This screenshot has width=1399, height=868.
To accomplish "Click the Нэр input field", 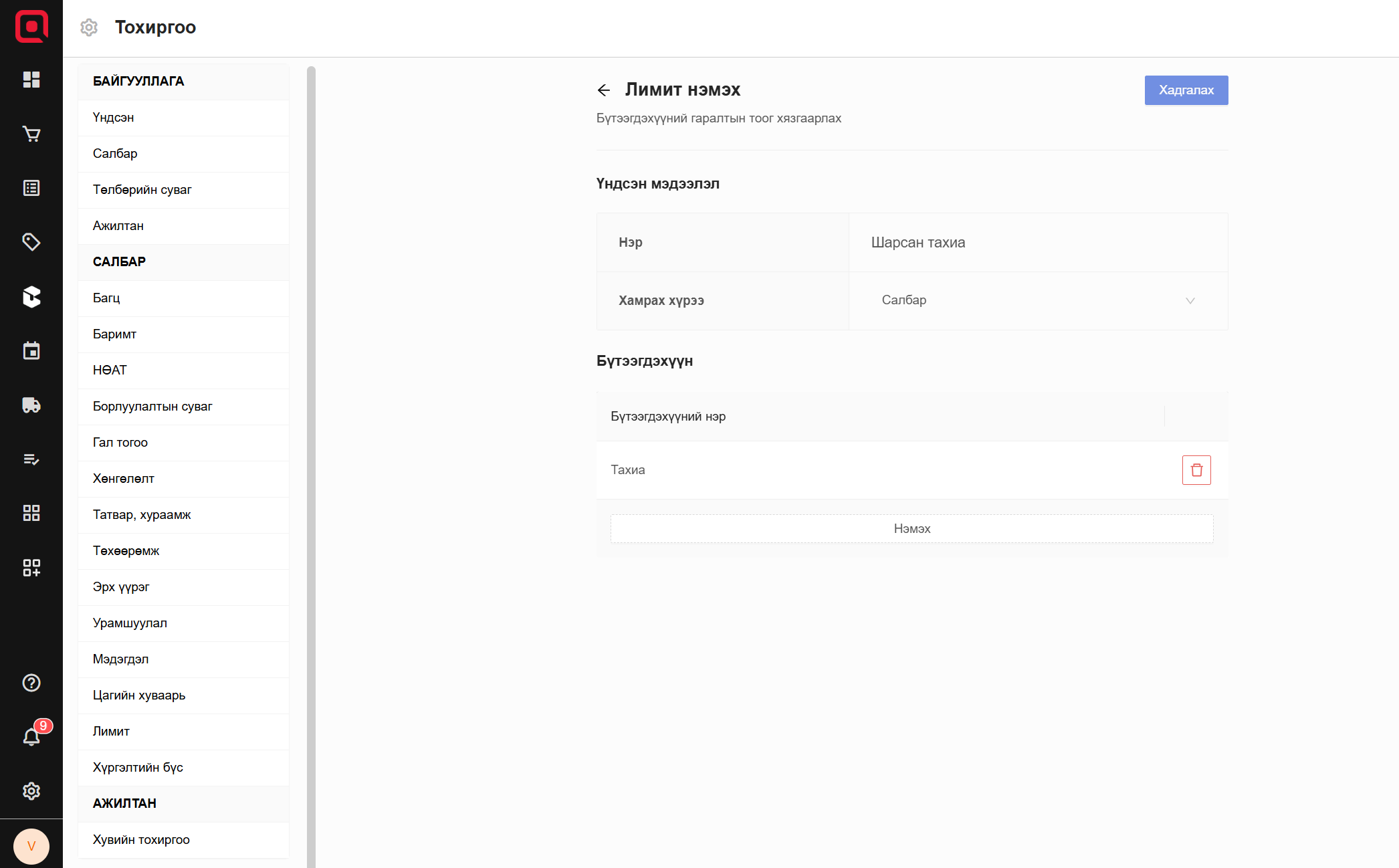I will click(1037, 243).
